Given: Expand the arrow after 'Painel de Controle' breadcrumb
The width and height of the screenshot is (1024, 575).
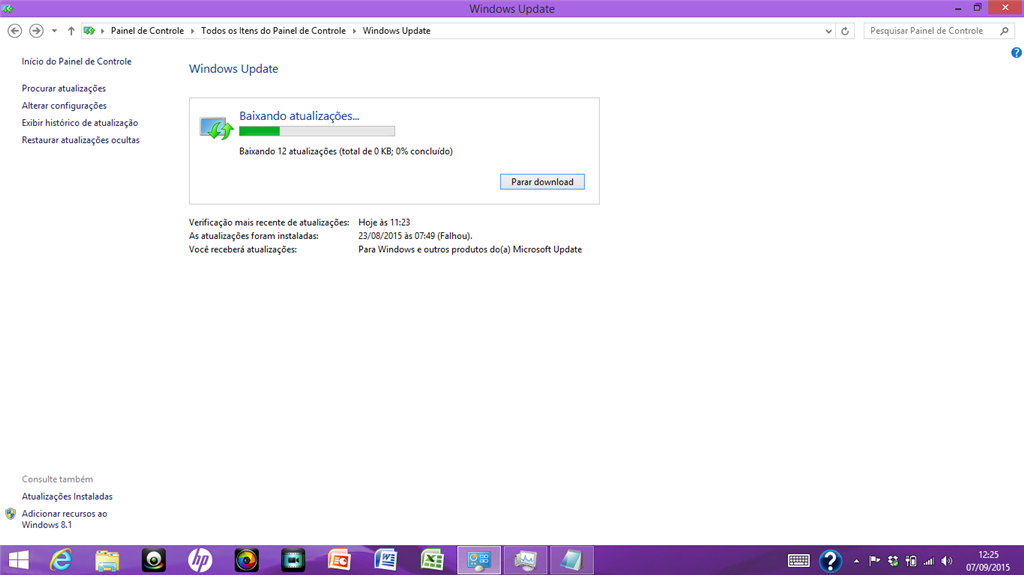Looking at the screenshot, I should tap(193, 31).
